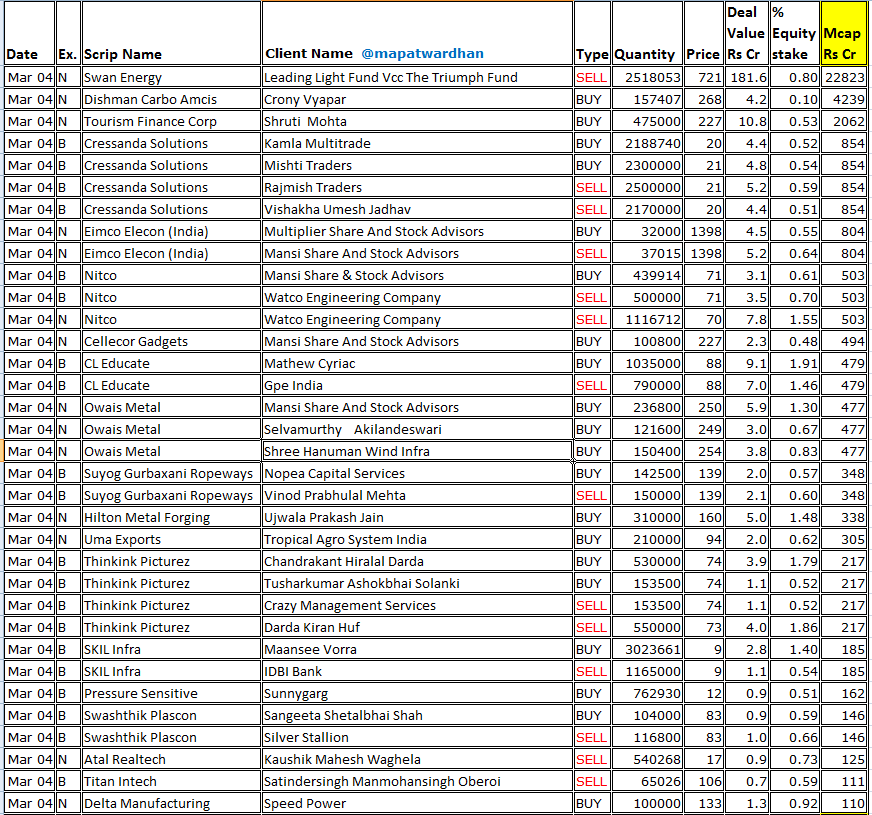This screenshot has width=872, height=815.
Task: Select the Mcap value 2062
Action: coord(843,121)
